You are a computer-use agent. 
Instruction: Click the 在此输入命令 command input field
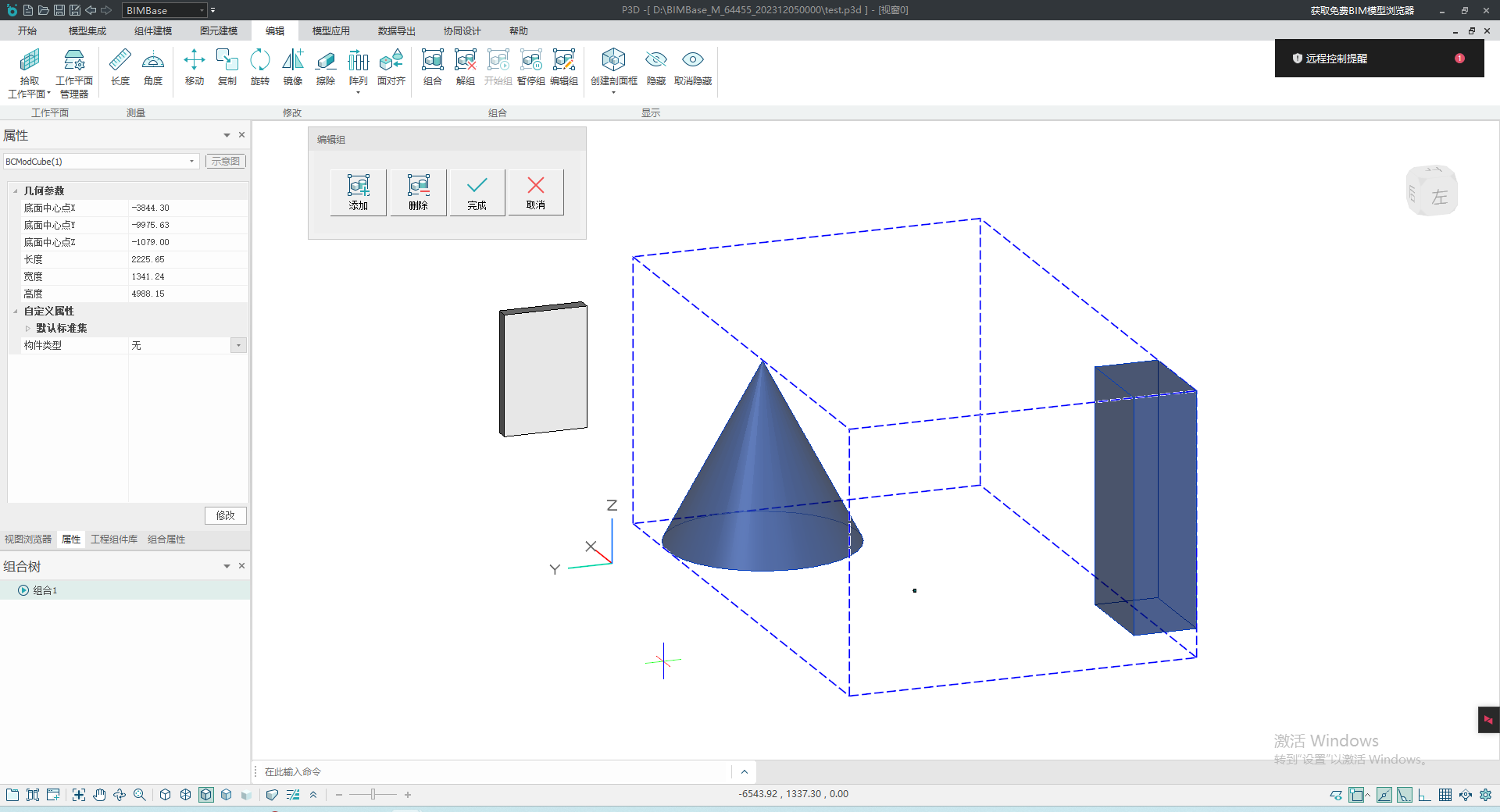point(492,772)
